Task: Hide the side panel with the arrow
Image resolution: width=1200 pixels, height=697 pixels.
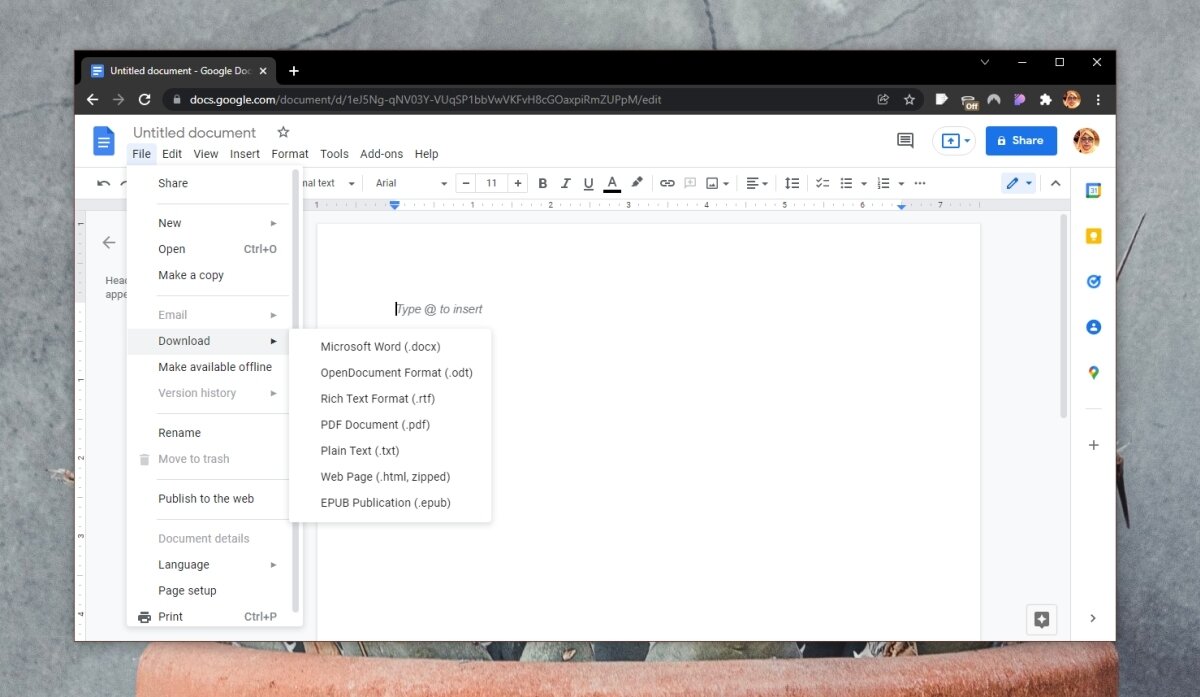Action: 1093,618
